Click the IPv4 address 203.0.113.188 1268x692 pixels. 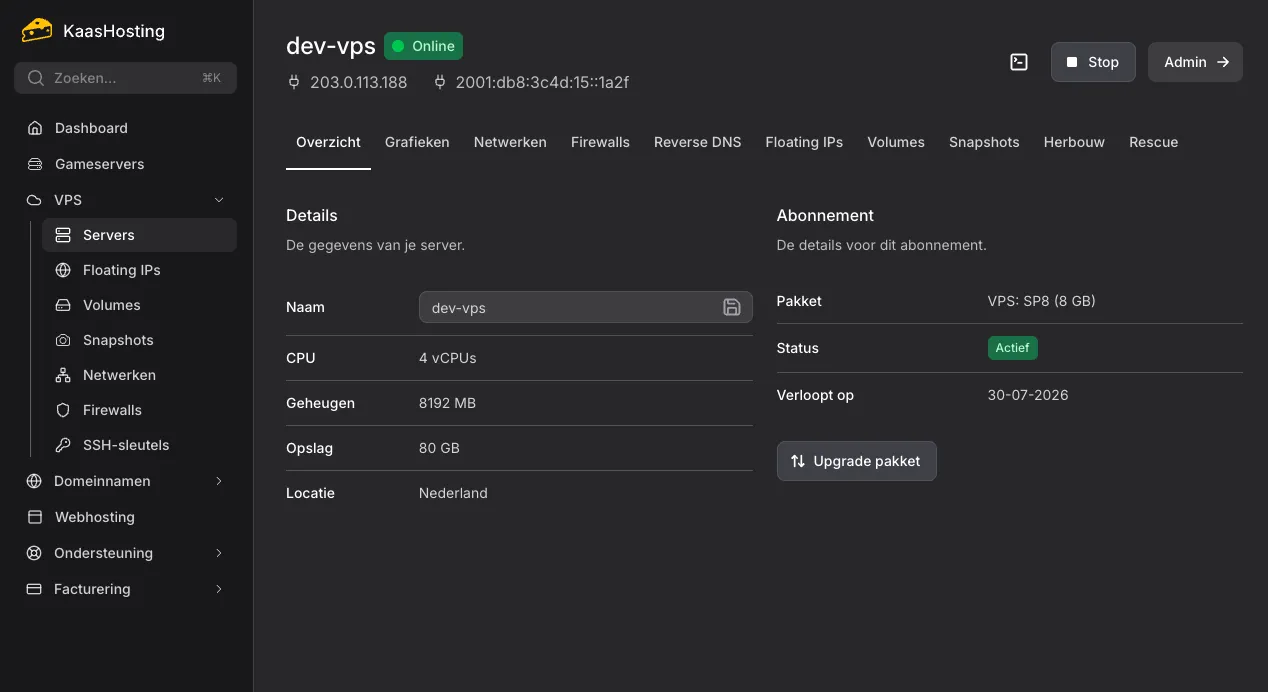tap(358, 82)
